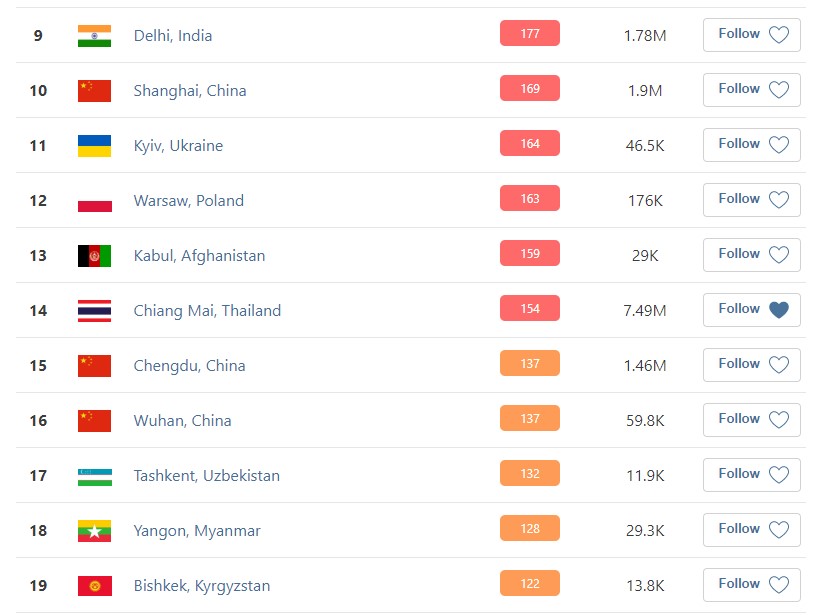Click the Uzbekistan flag icon beside Tashkent
This screenshot has width=815, height=615.
coord(94,476)
